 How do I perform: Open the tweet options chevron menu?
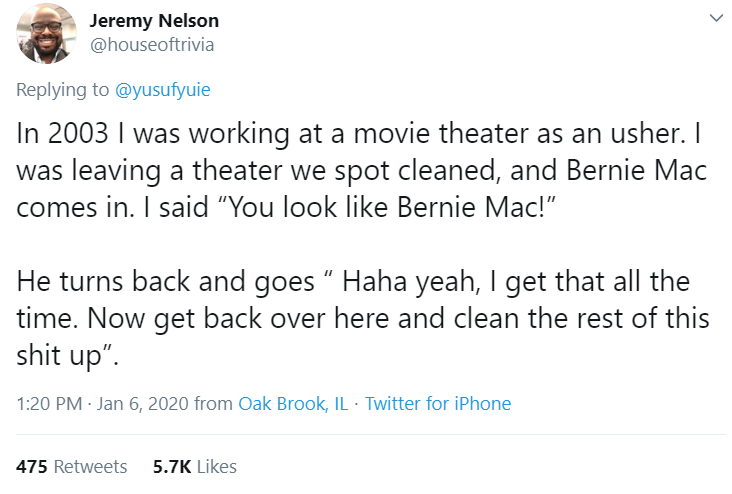pyautogui.click(x=714, y=19)
